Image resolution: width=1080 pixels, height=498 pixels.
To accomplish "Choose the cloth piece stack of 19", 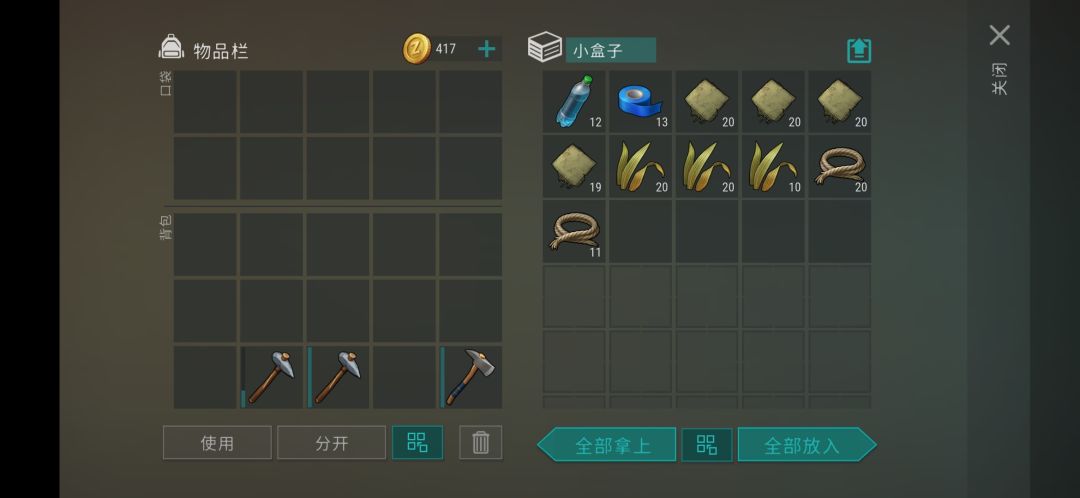I will tap(574, 166).
